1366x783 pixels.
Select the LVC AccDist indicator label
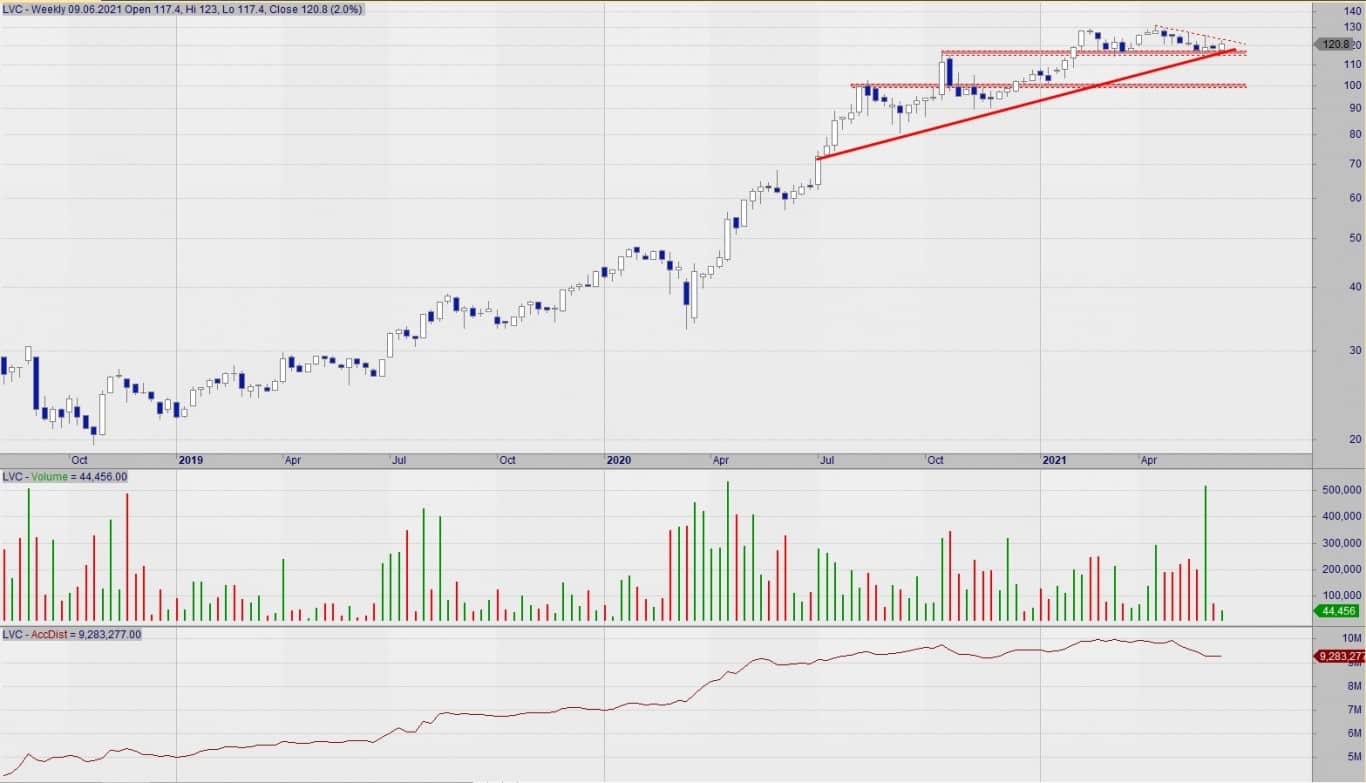72,634
